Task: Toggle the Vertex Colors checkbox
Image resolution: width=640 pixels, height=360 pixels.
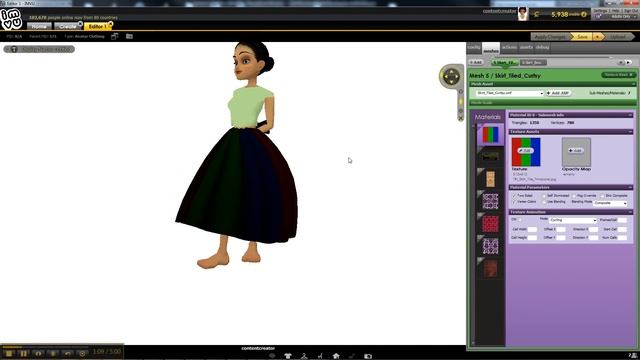Action: 514,202
